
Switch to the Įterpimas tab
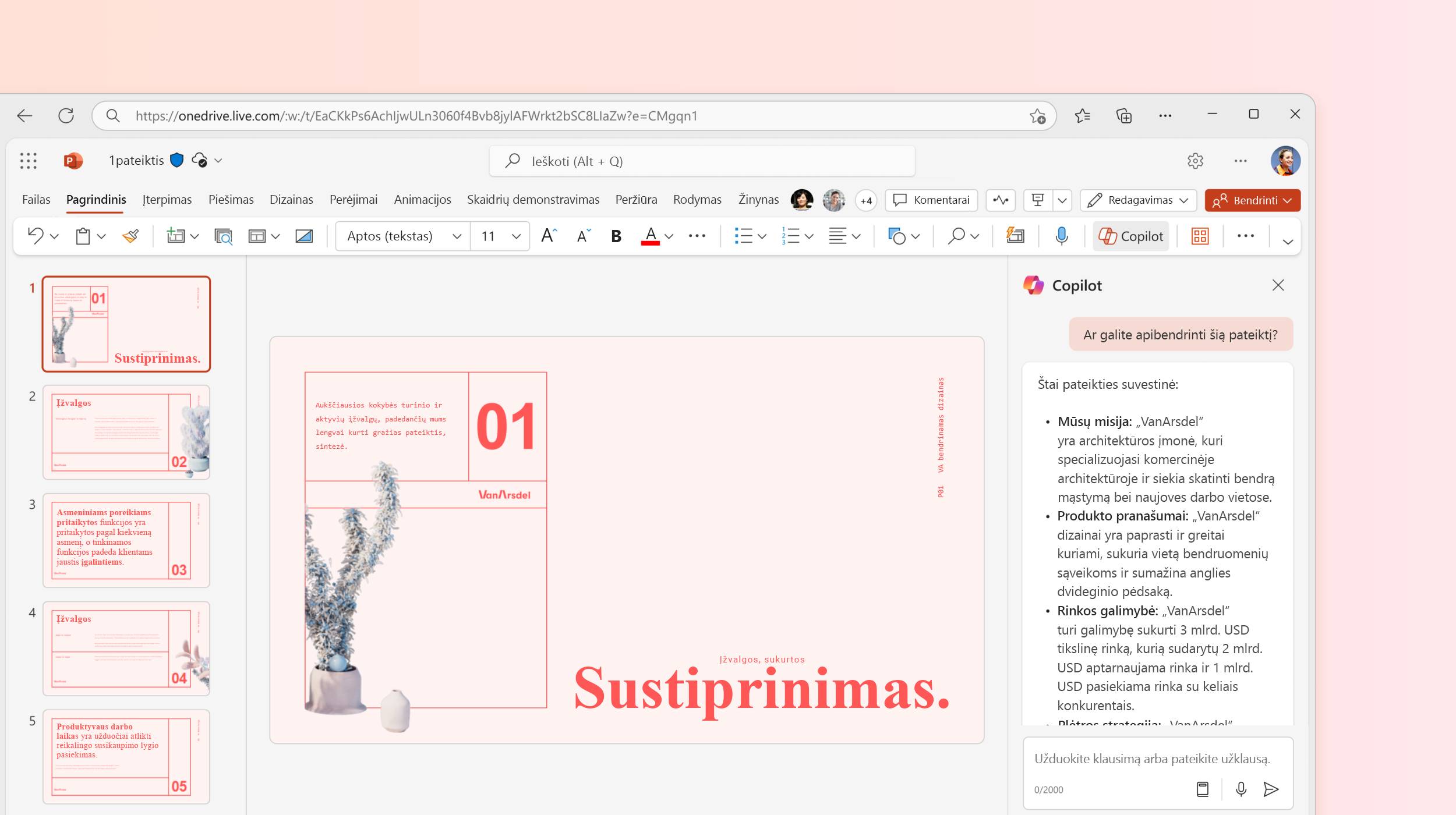167,200
